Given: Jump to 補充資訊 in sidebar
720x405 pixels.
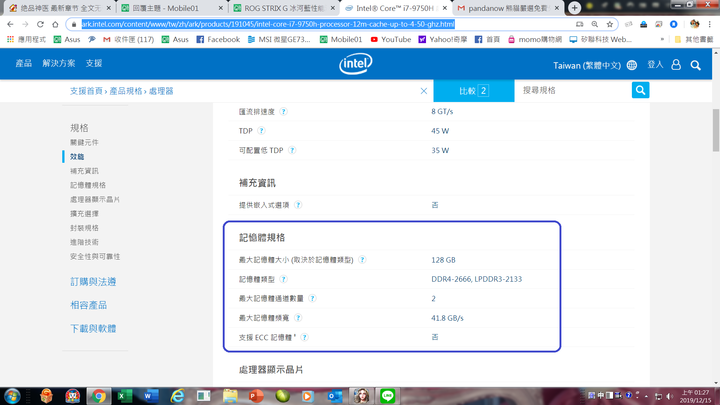Looking at the screenshot, I should [x=84, y=171].
